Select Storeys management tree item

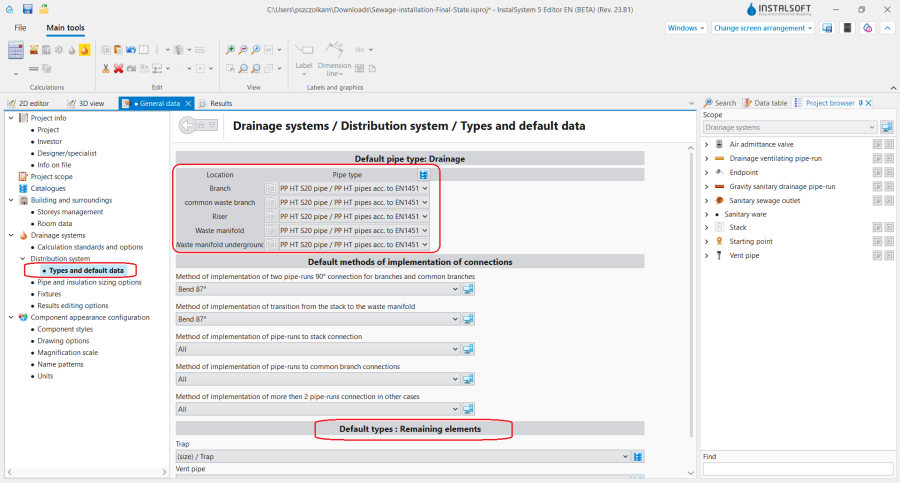point(70,211)
